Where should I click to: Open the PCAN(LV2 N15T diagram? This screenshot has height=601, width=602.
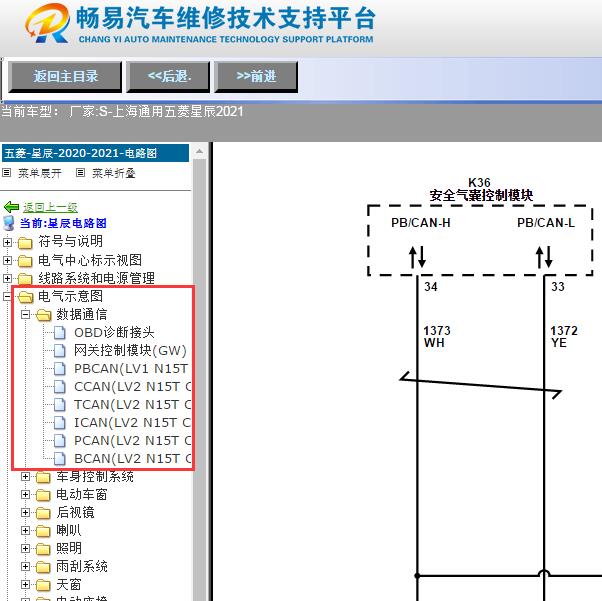[x=132, y=441]
